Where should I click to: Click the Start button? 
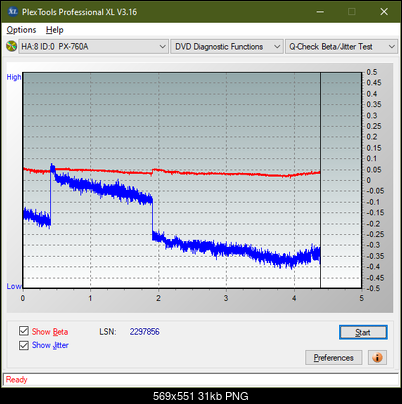coord(363,332)
